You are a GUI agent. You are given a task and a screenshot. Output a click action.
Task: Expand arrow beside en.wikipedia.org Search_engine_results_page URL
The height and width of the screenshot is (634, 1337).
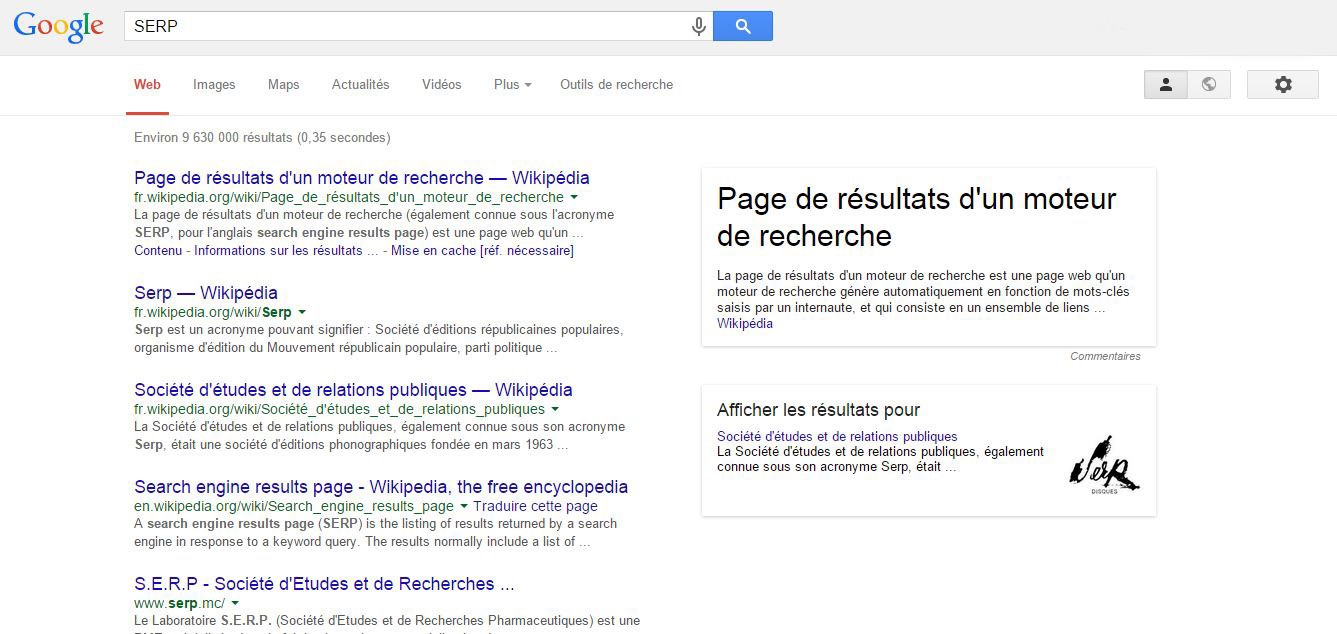tap(464, 507)
